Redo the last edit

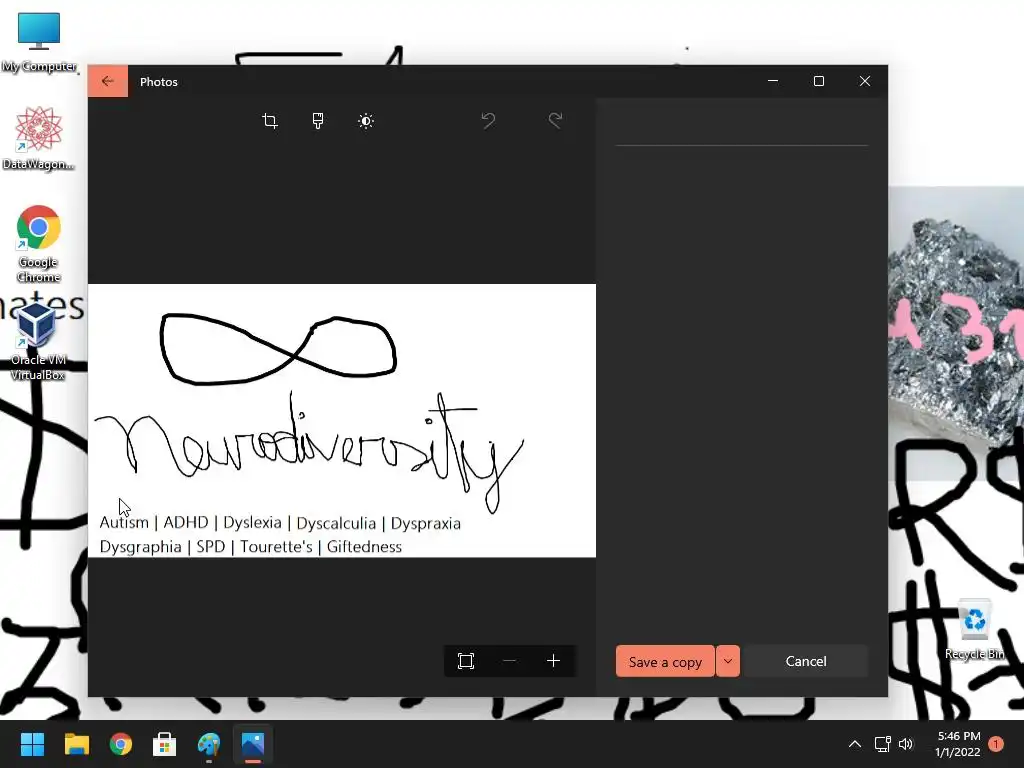[x=555, y=121]
